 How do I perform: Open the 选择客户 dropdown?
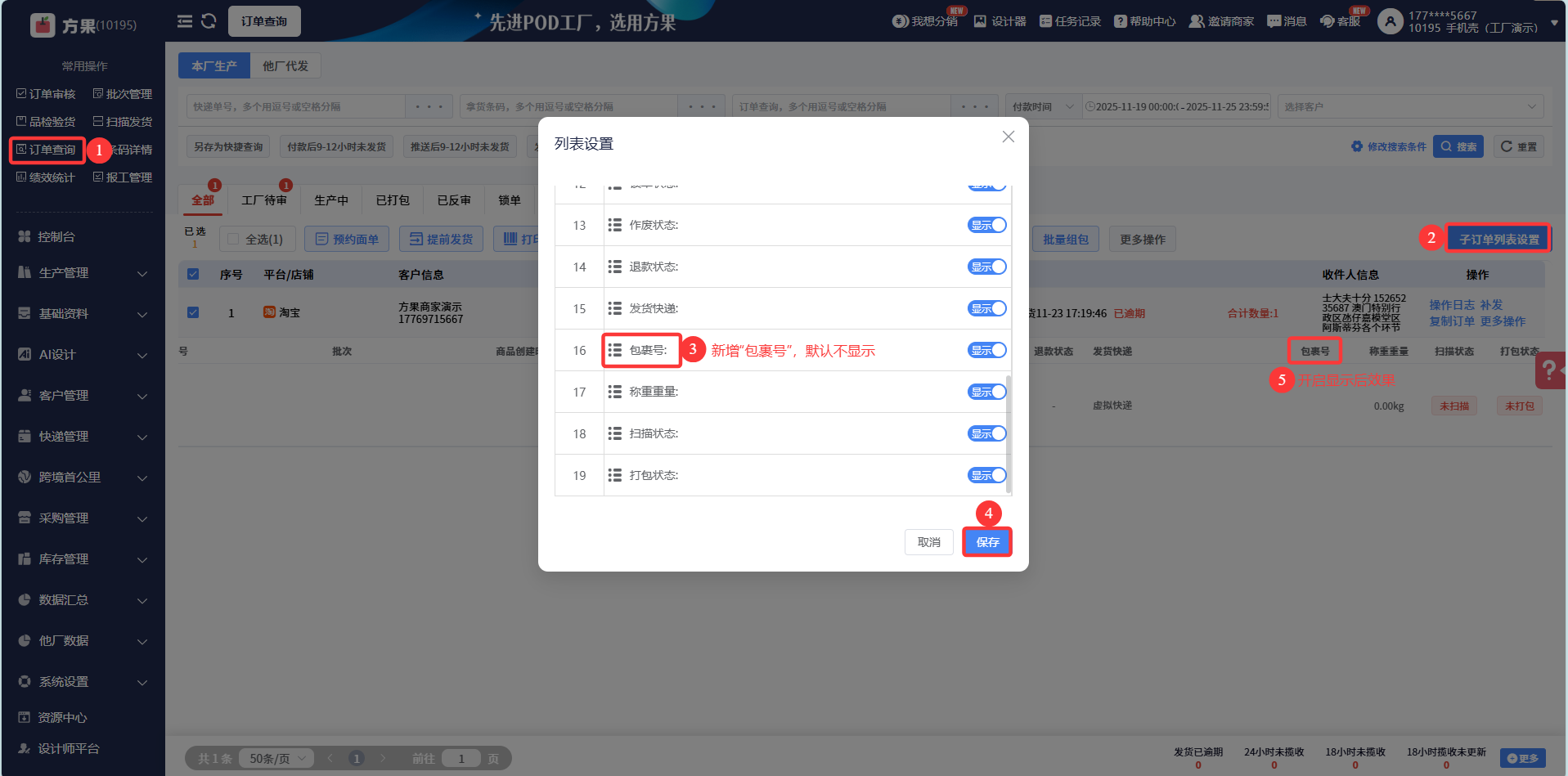tap(1410, 106)
